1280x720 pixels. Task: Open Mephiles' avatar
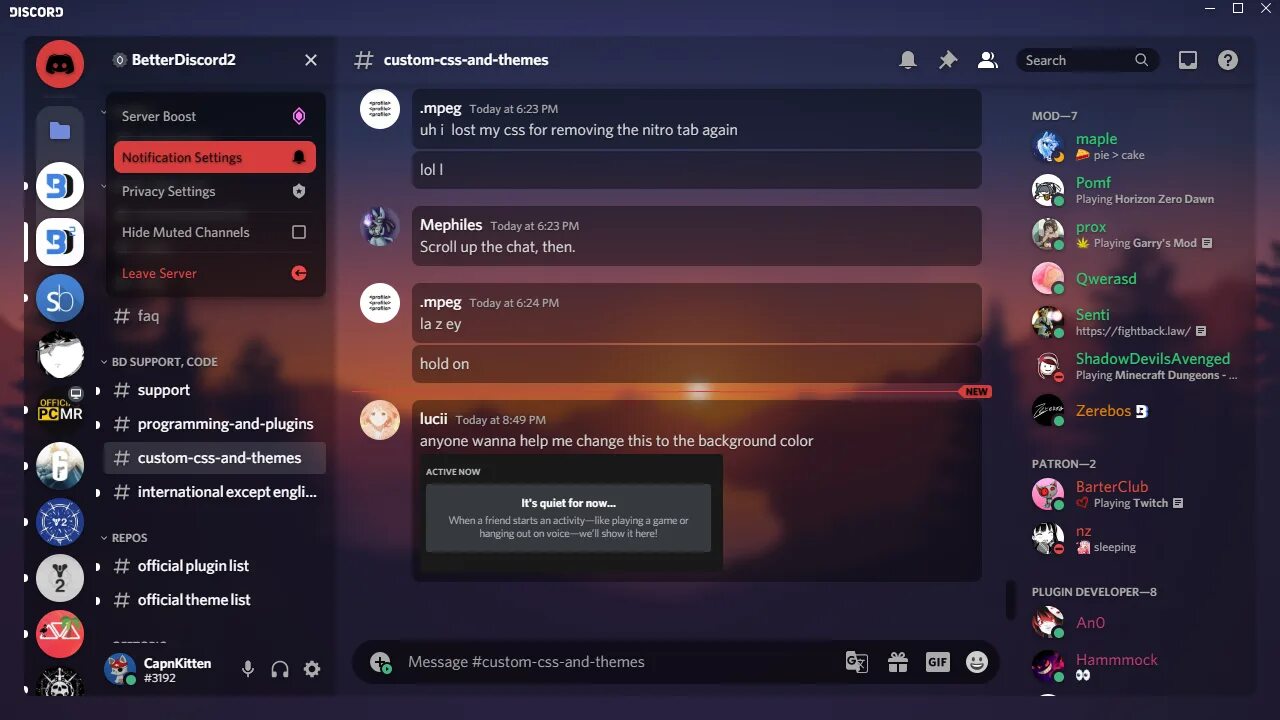[x=380, y=227]
